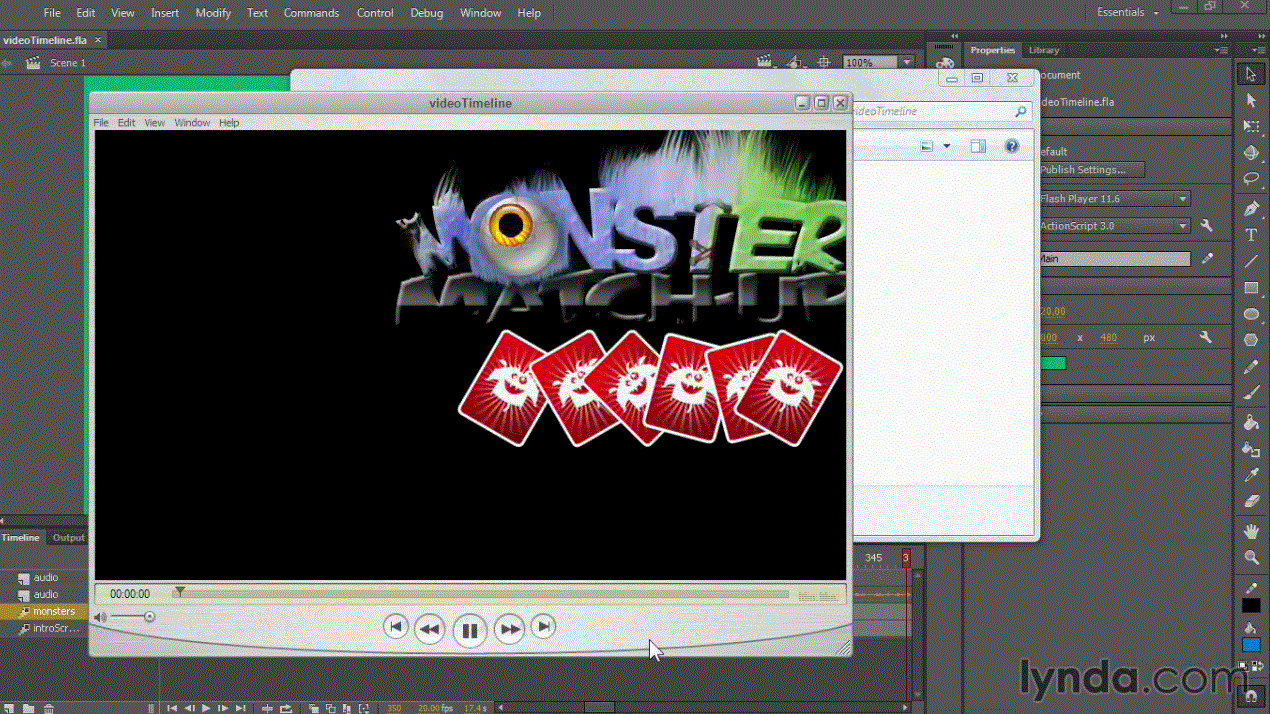Select the Eraser tool
Image resolution: width=1270 pixels, height=714 pixels.
[x=1251, y=501]
